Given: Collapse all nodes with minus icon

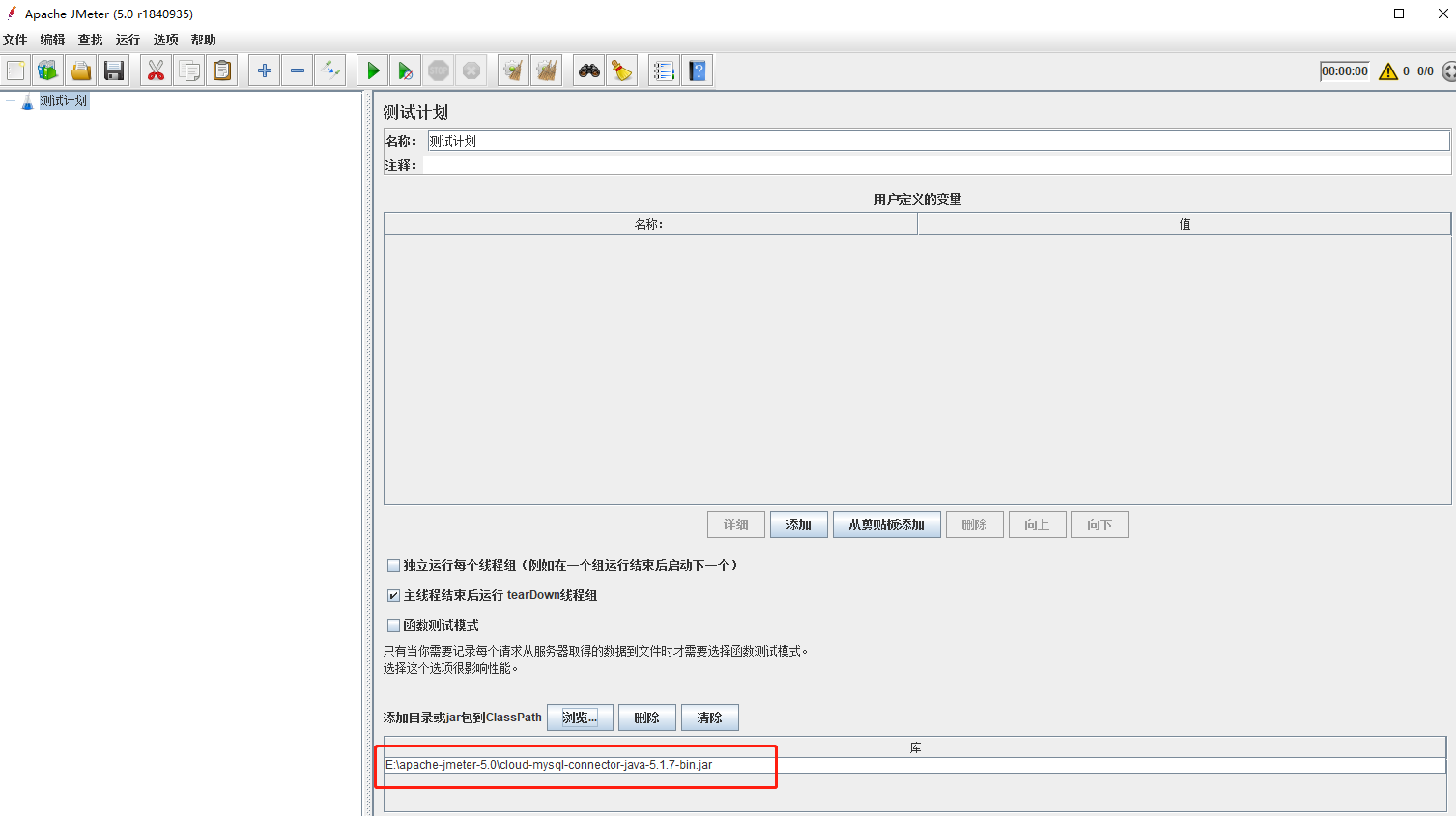Looking at the screenshot, I should [298, 70].
